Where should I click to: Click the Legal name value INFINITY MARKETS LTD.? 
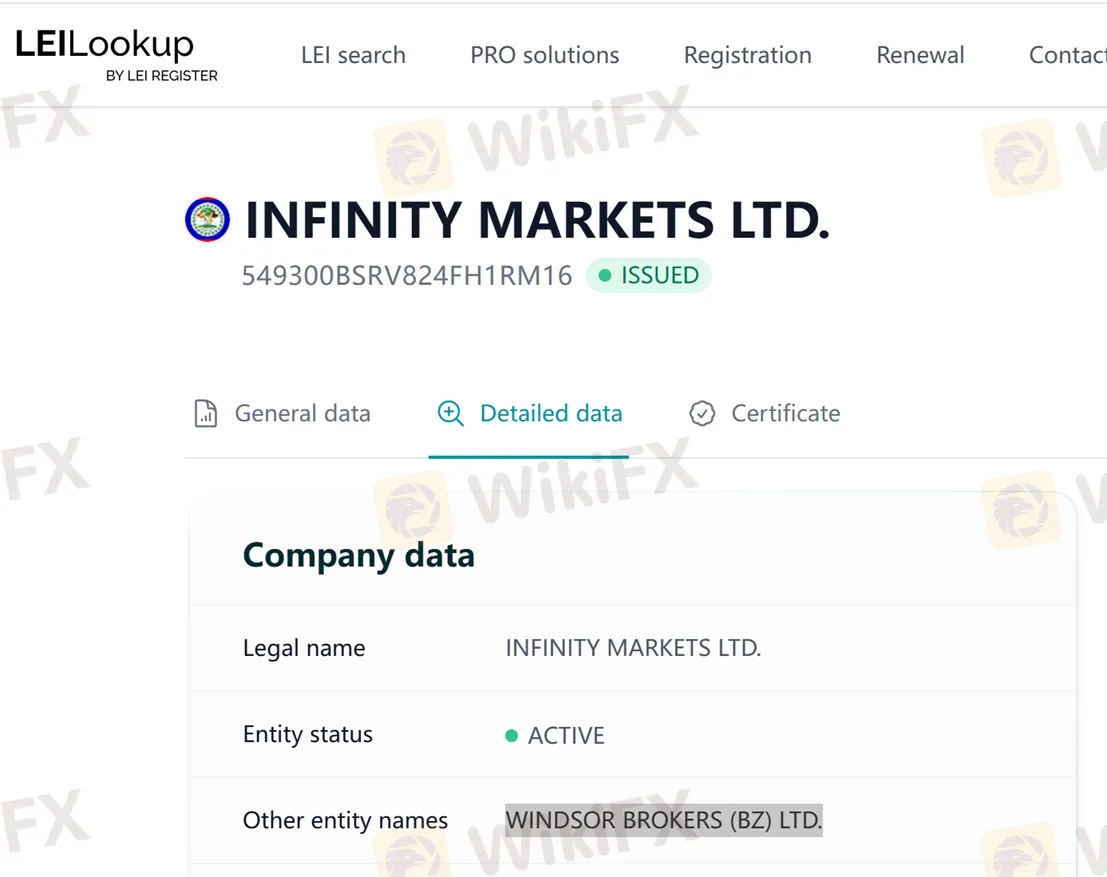[x=633, y=648]
